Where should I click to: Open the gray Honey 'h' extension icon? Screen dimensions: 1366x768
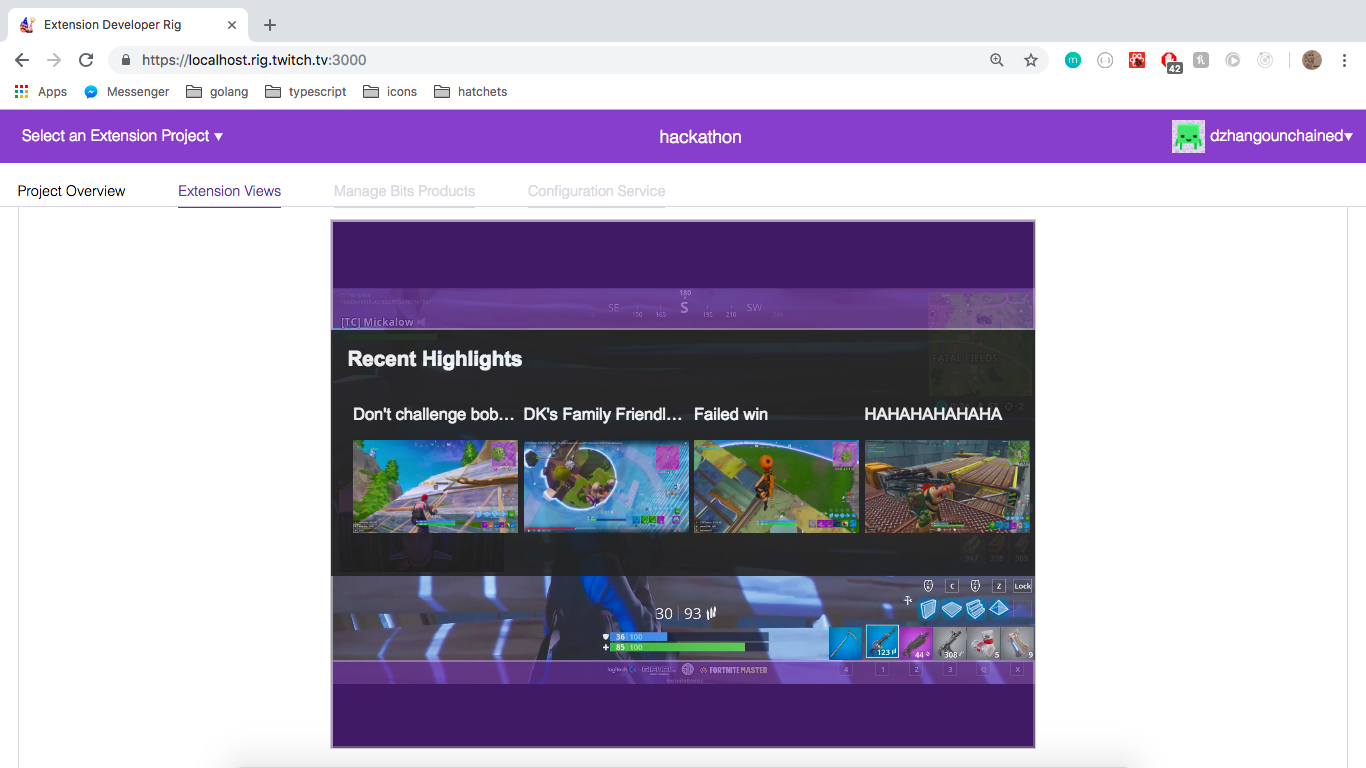click(1201, 60)
